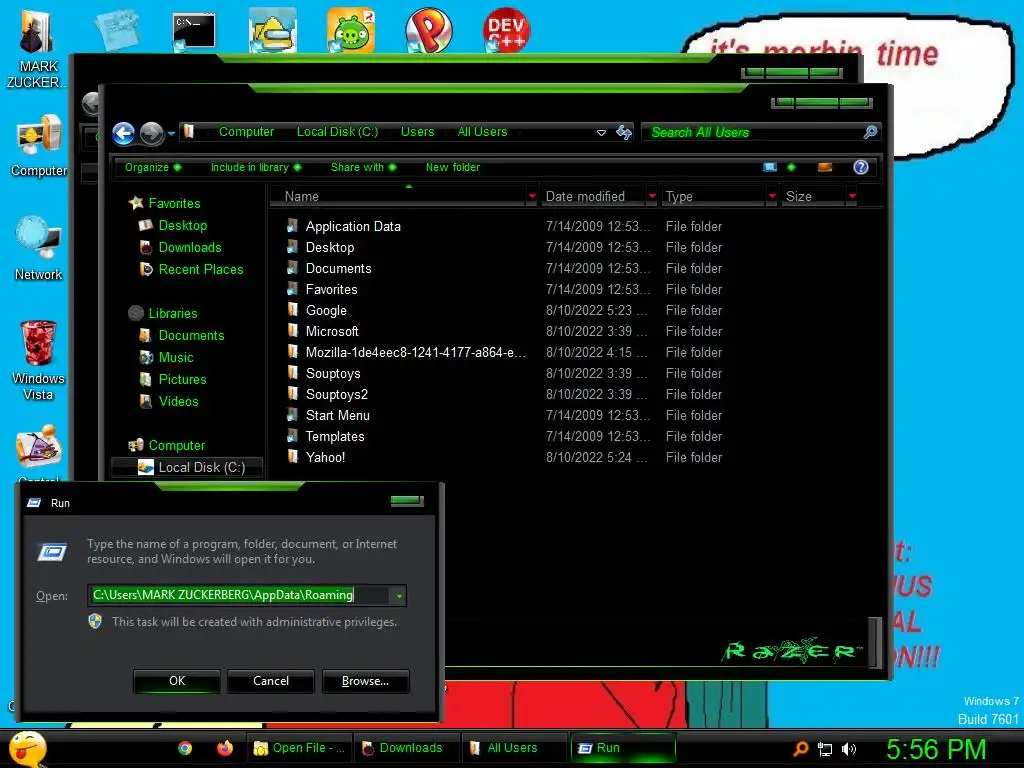Click Computer in the address breadcrumb
The height and width of the screenshot is (768, 1024).
tap(246, 132)
